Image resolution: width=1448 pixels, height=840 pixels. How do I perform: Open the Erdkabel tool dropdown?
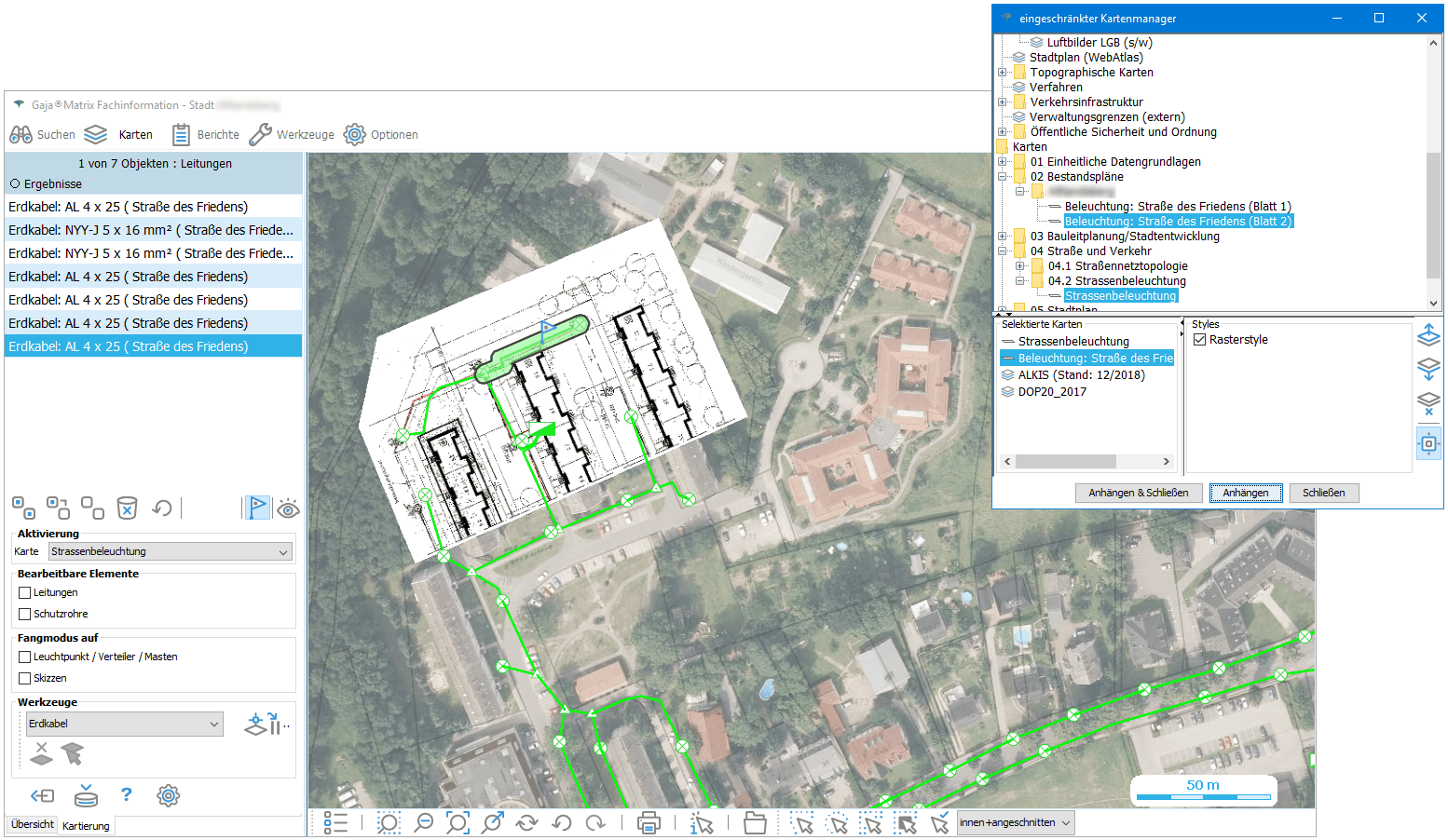124,724
